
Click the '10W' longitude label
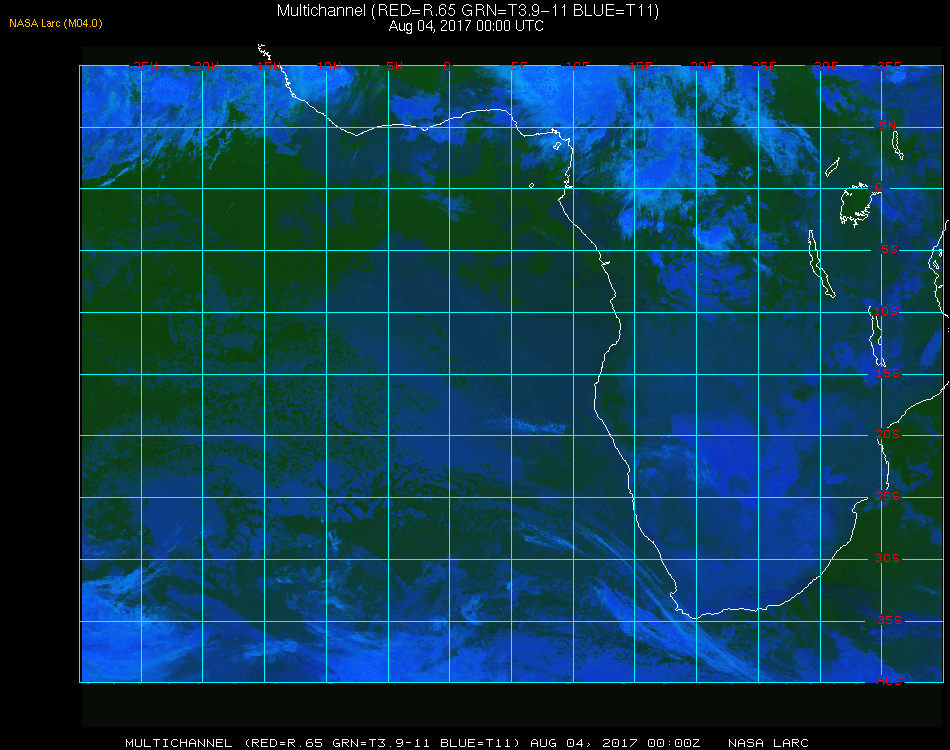tap(329, 66)
